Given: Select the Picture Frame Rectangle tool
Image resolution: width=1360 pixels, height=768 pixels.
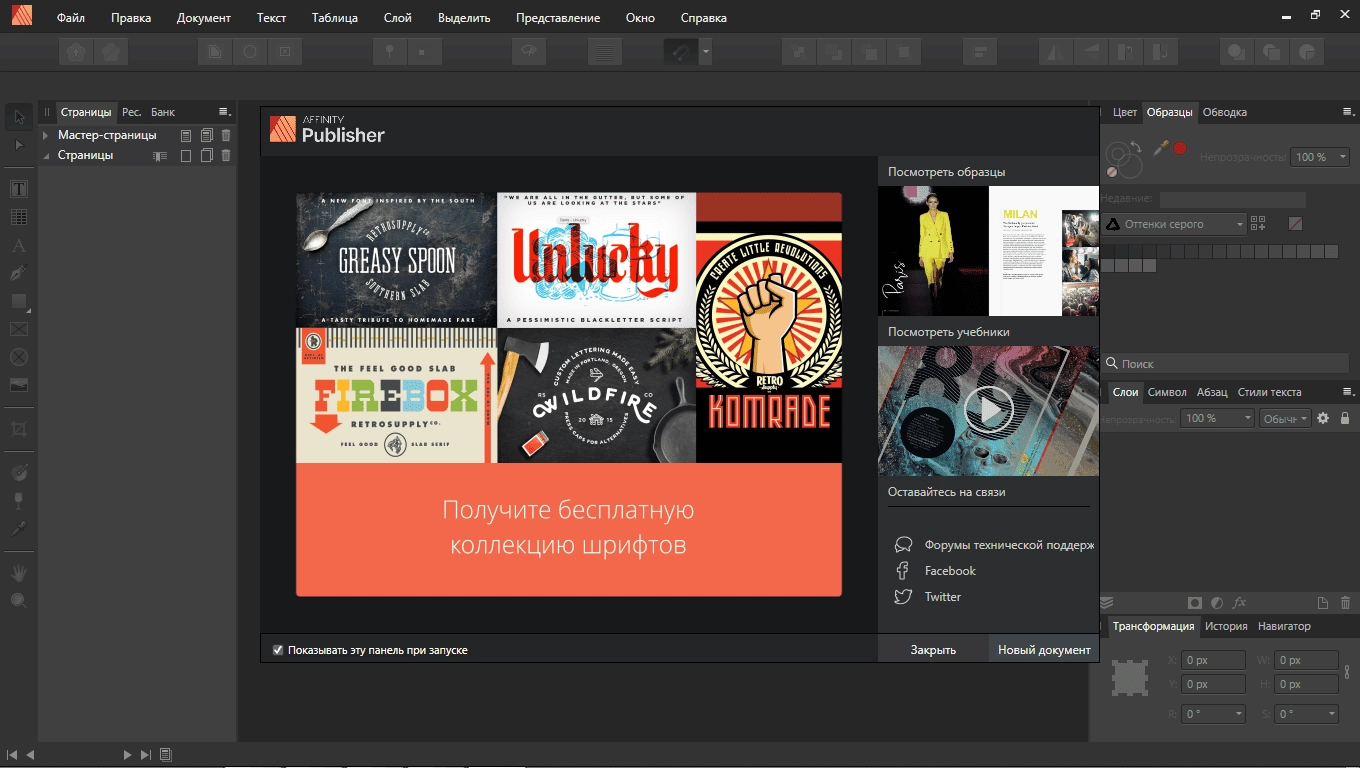Looking at the screenshot, I should pyautogui.click(x=19, y=329).
